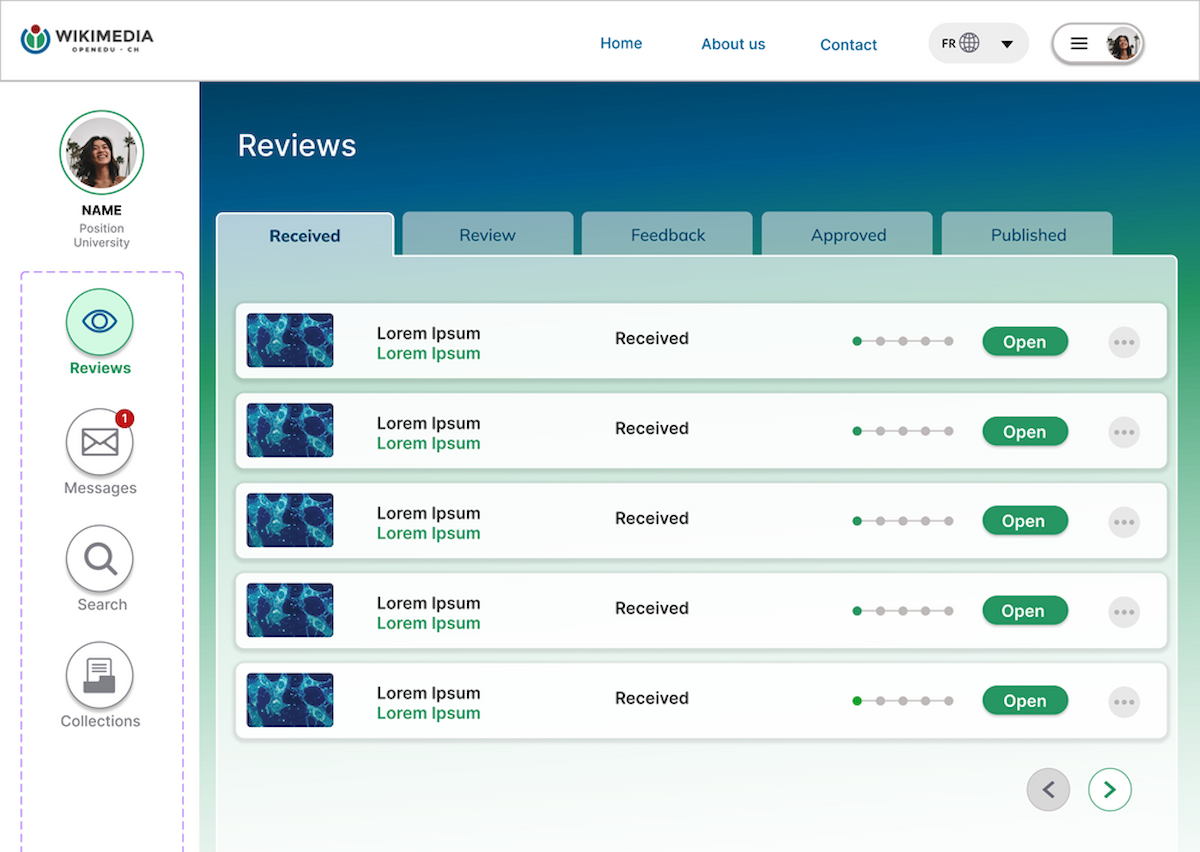The width and height of the screenshot is (1200, 852).
Task: Open the Collections icon in sidebar
Action: [x=100, y=676]
